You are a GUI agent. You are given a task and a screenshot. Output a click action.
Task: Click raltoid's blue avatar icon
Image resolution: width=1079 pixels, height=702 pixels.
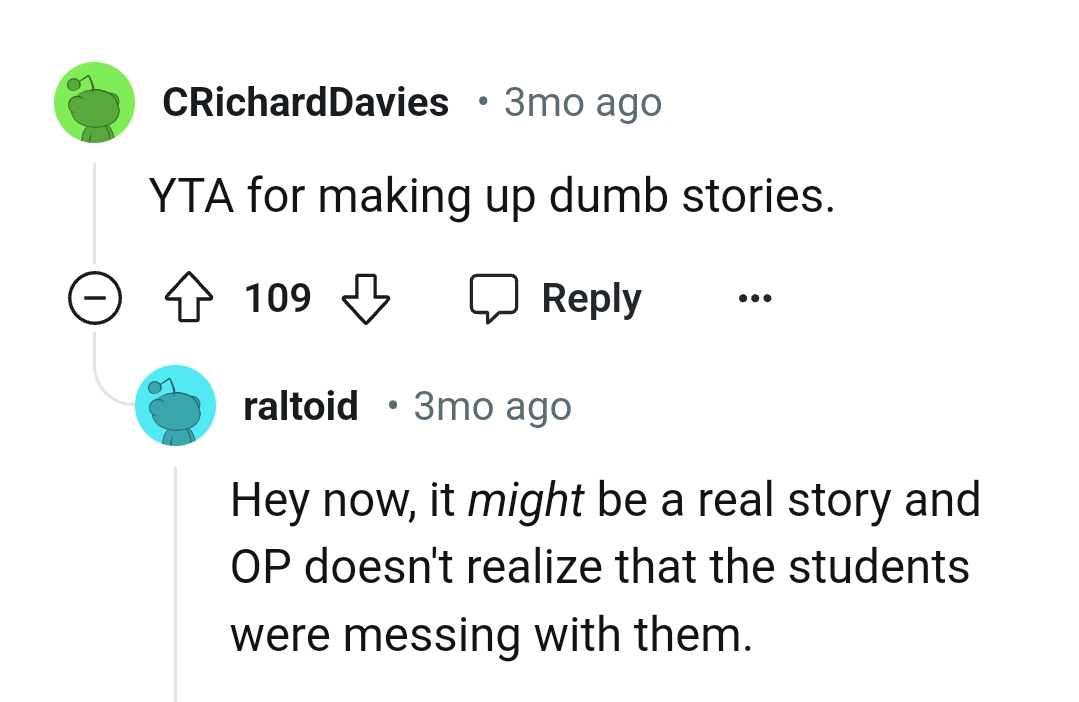[176, 405]
